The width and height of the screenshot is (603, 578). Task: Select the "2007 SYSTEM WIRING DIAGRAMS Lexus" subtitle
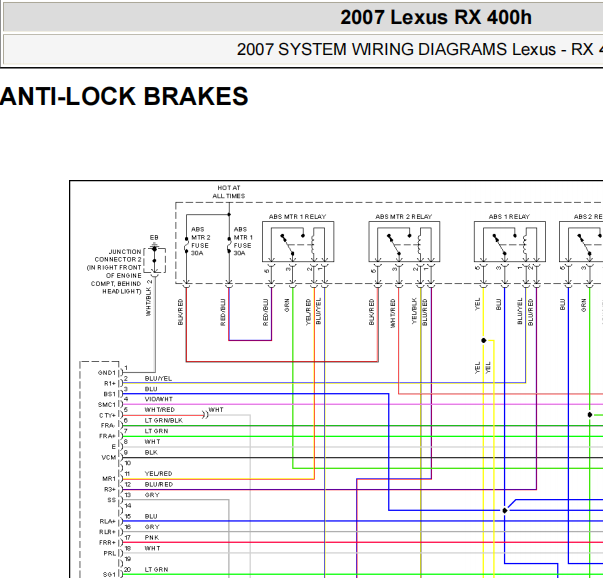pos(396,50)
